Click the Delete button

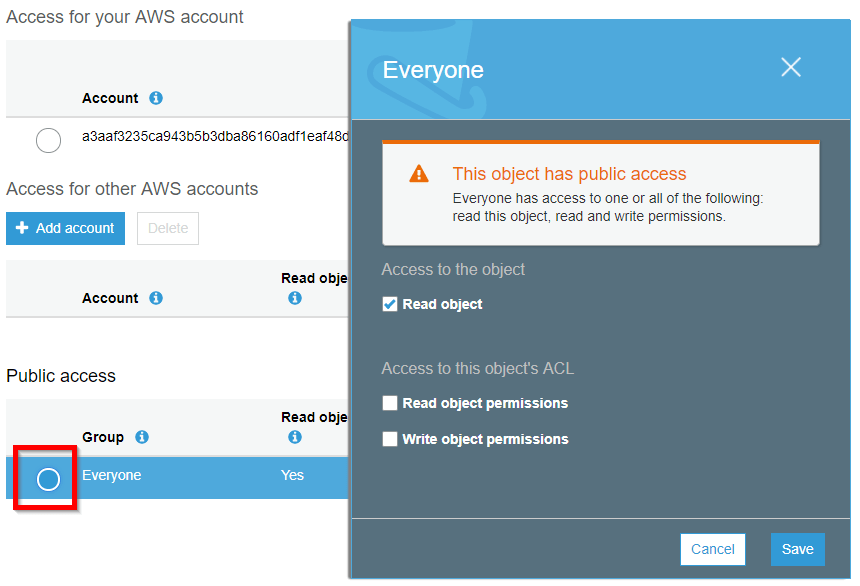click(168, 228)
